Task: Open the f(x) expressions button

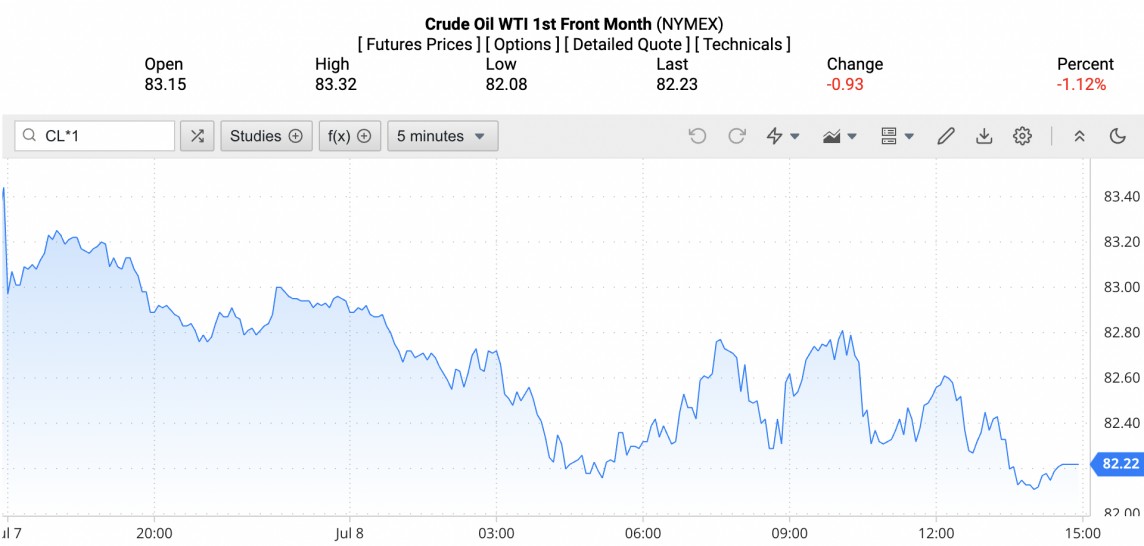Action: tap(349, 136)
